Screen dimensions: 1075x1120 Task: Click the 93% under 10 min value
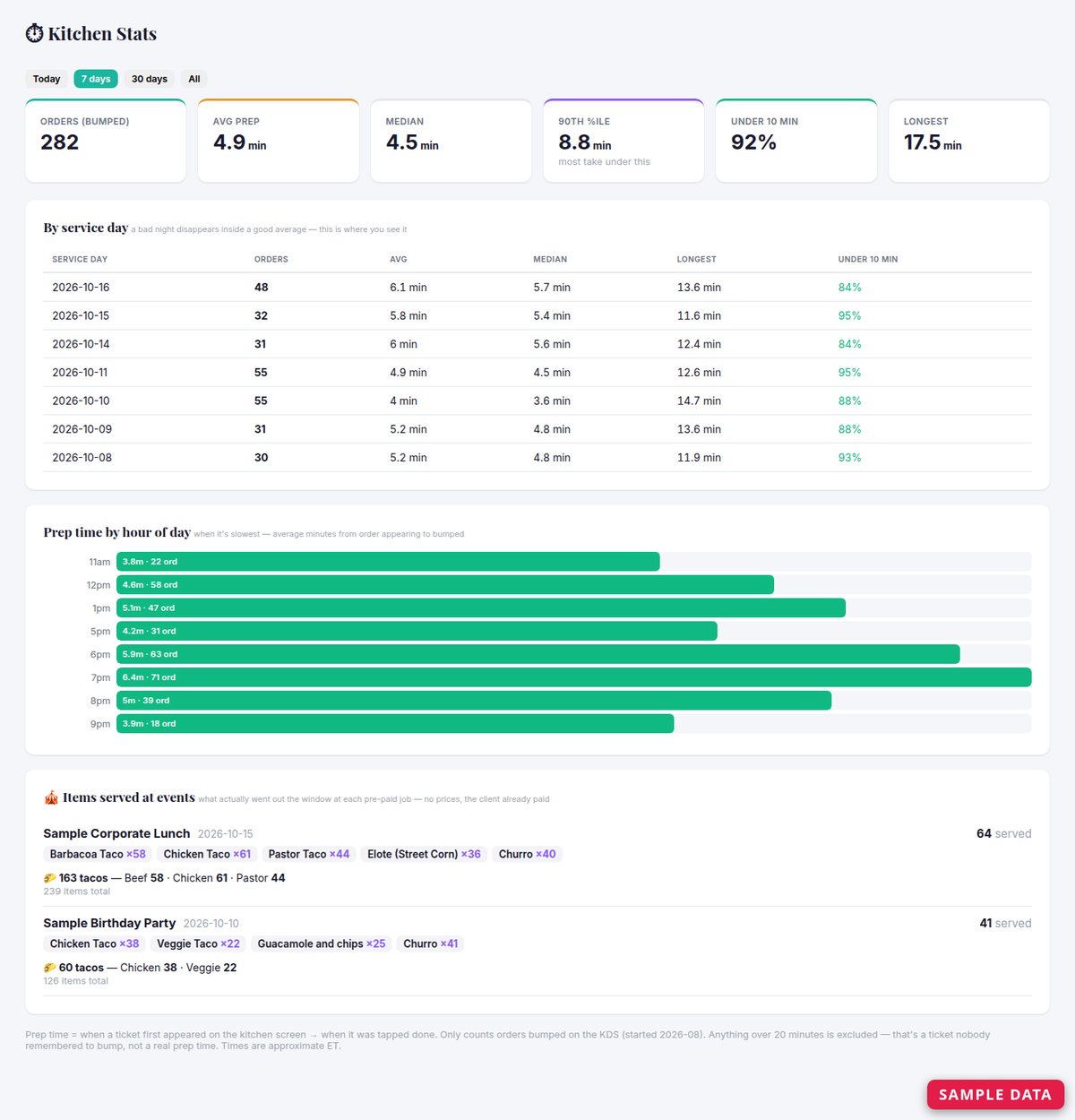849,458
